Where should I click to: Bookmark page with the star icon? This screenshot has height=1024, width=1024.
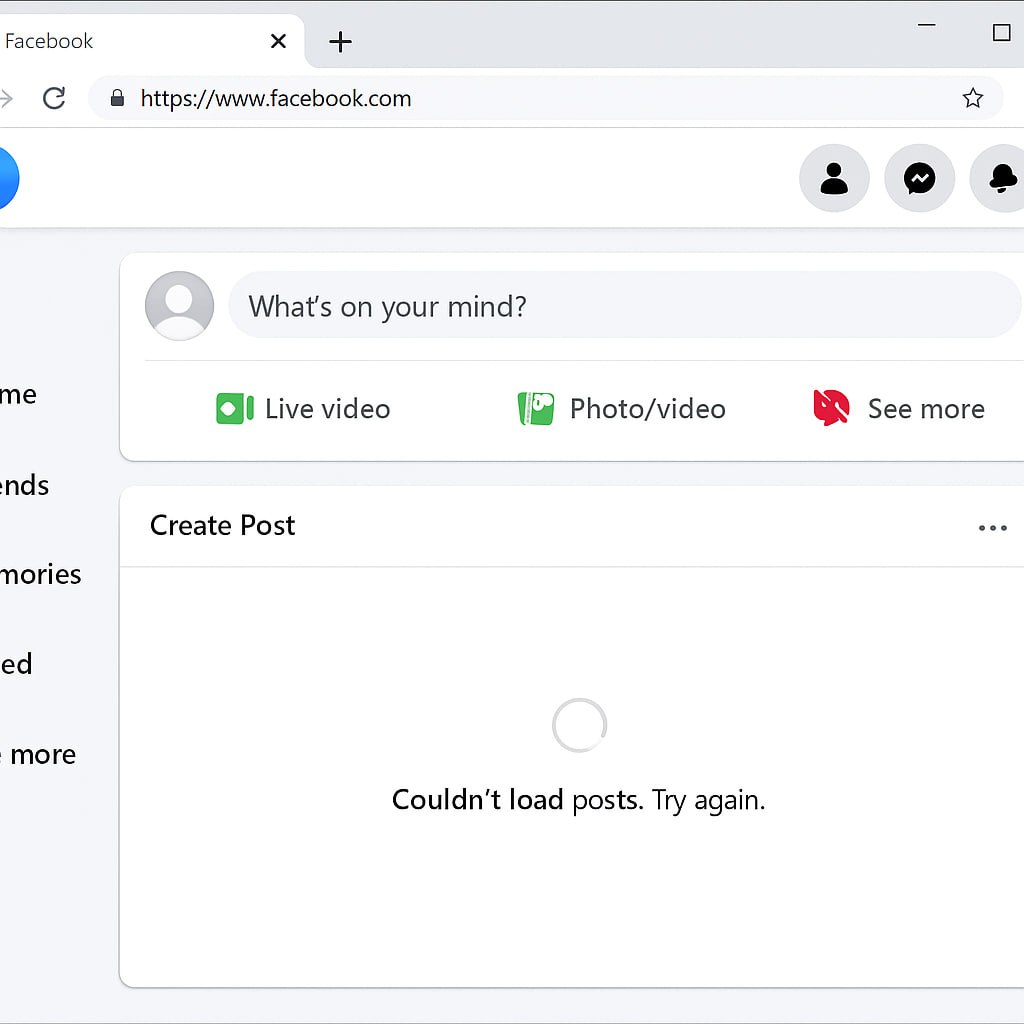[972, 98]
